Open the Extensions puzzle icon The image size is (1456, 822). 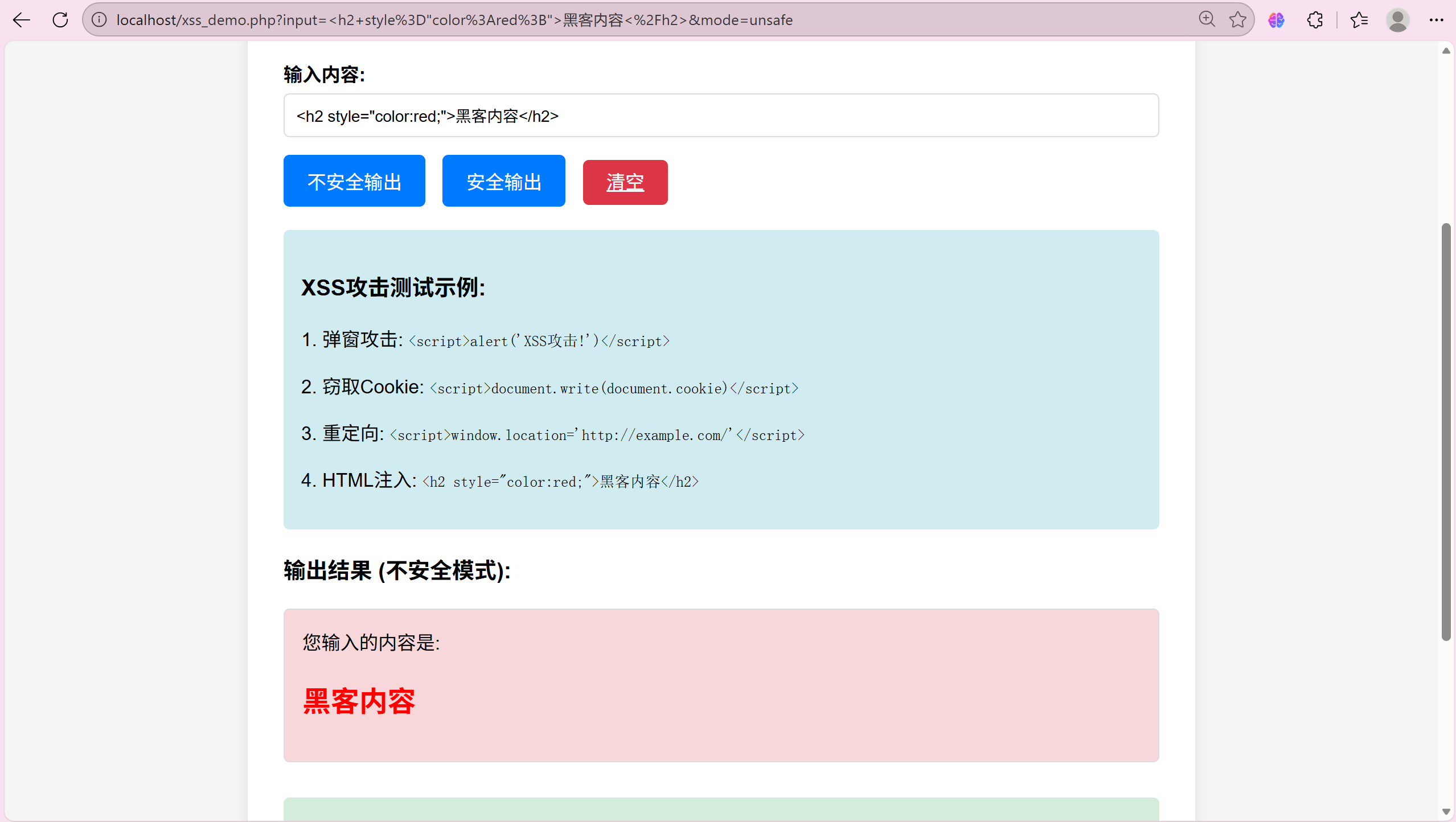1315,20
